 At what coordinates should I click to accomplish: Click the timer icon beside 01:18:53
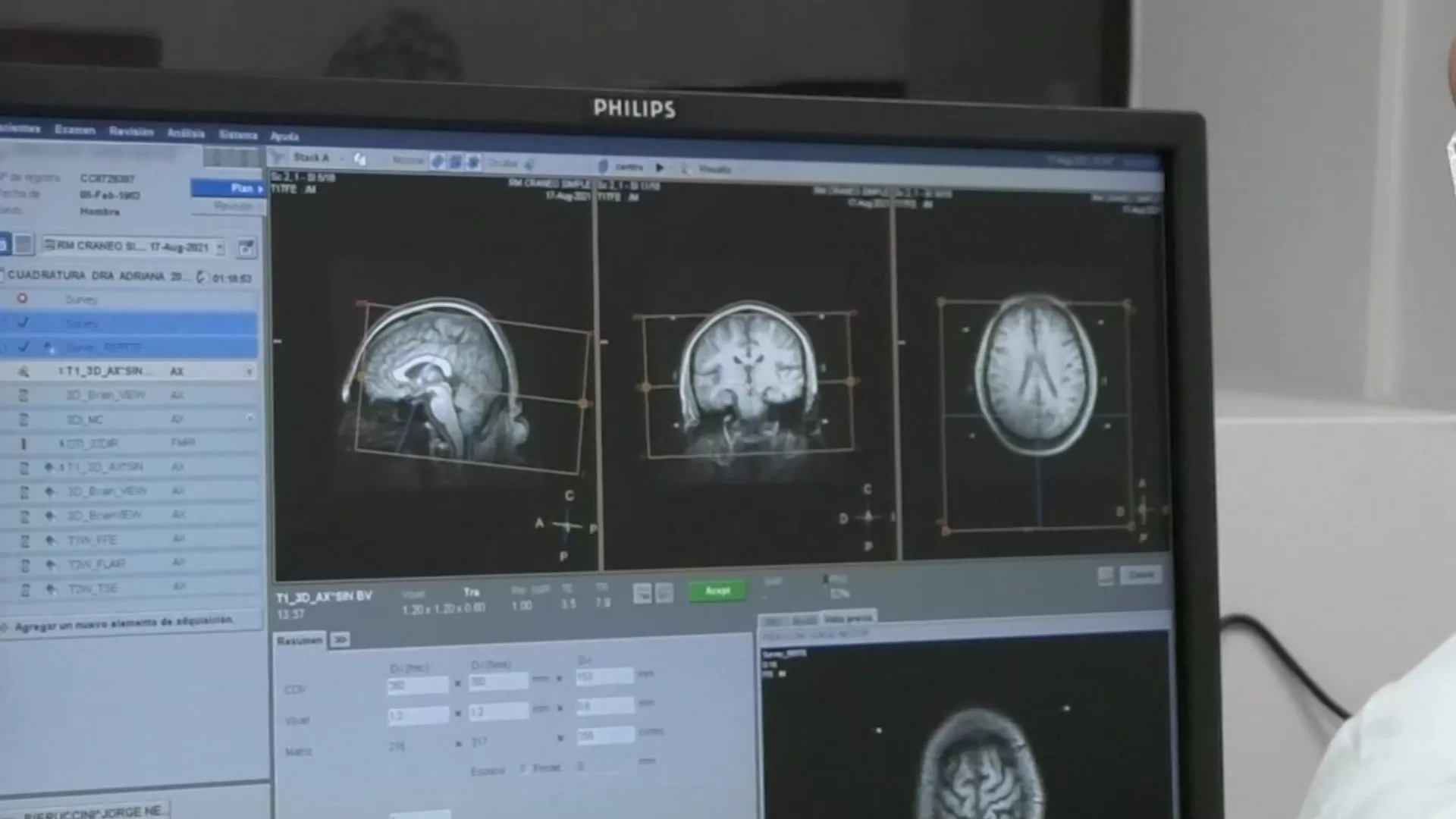tap(202, 278)
